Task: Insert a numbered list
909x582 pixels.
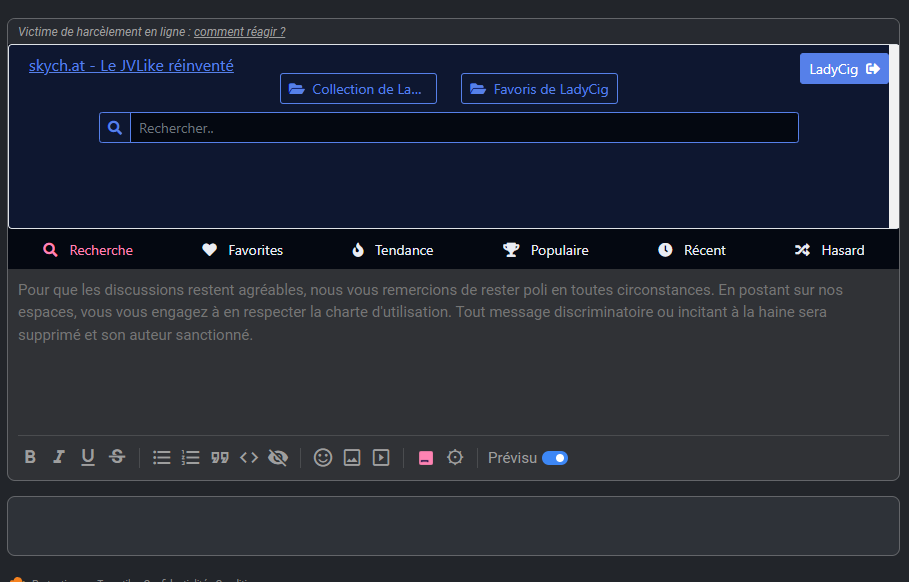Action: [x=191, y=457]
